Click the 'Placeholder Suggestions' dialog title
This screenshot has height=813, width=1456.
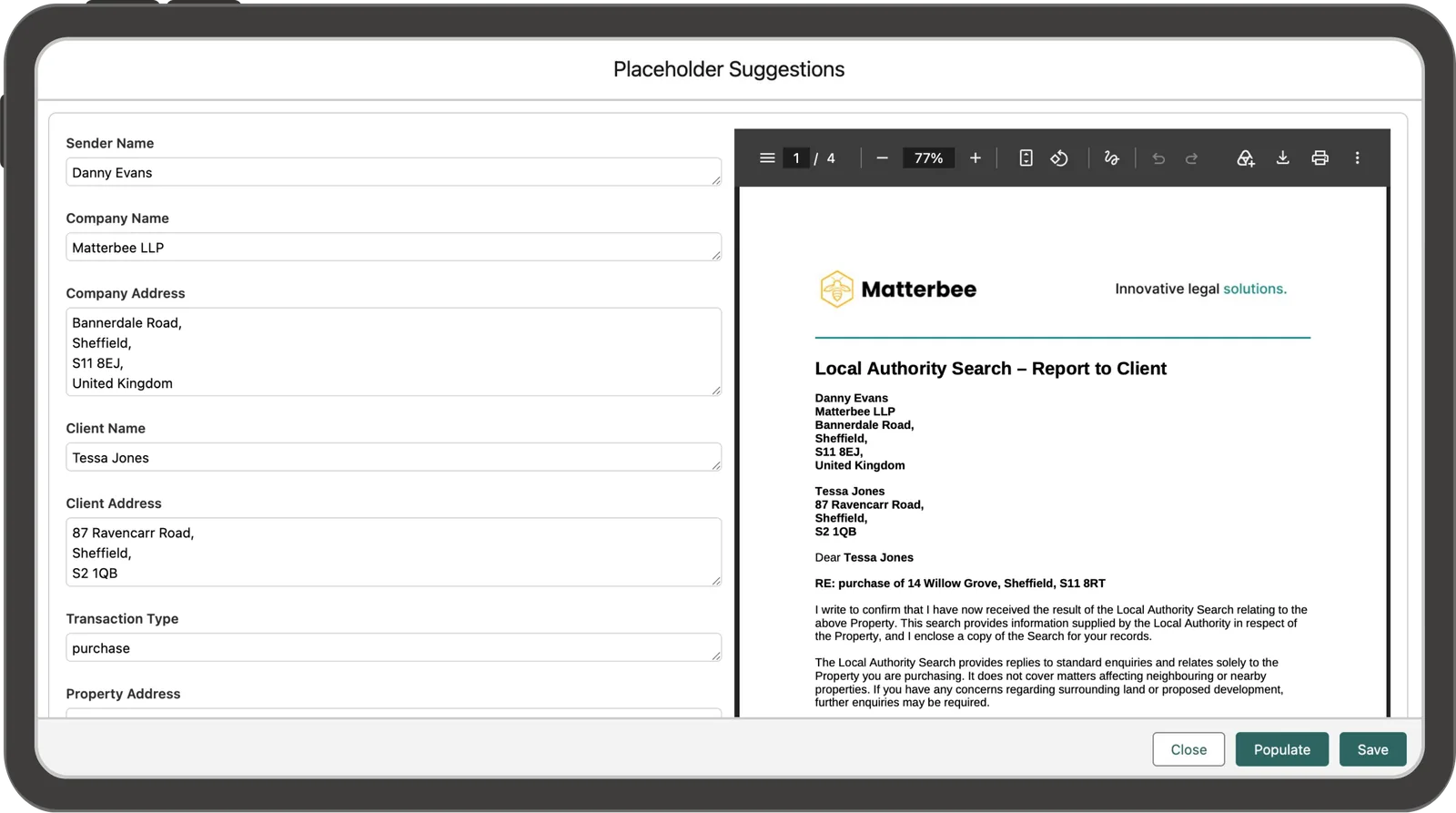pyautogui.click(x=729, y=69)
